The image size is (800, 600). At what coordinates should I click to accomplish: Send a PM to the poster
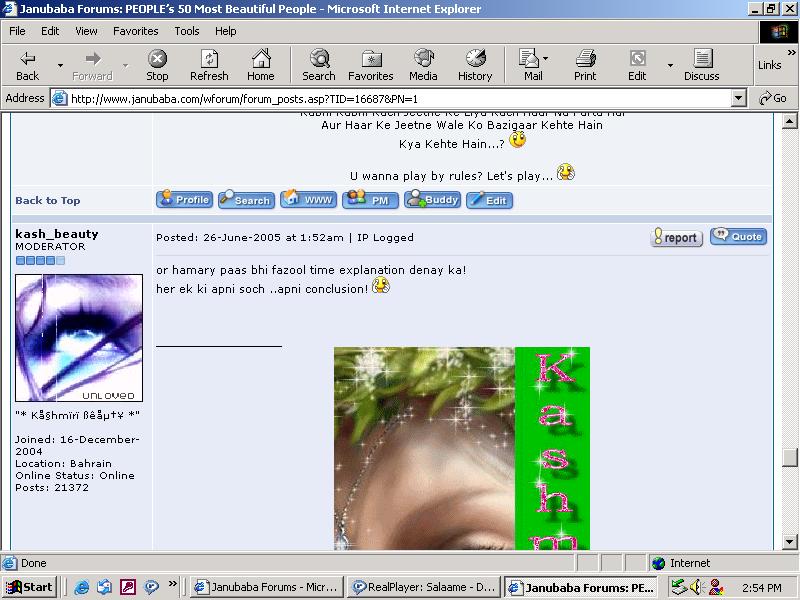click(370, 199)
